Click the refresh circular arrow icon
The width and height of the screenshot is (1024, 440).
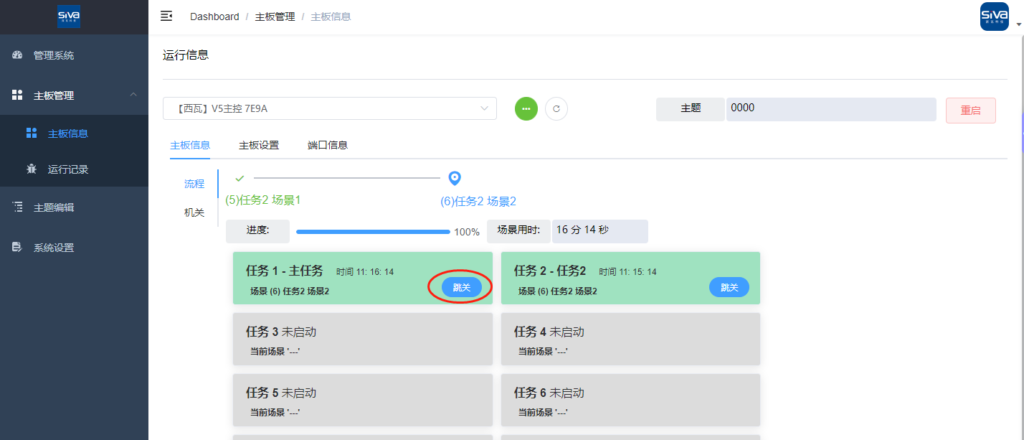[x=556, y=109]
